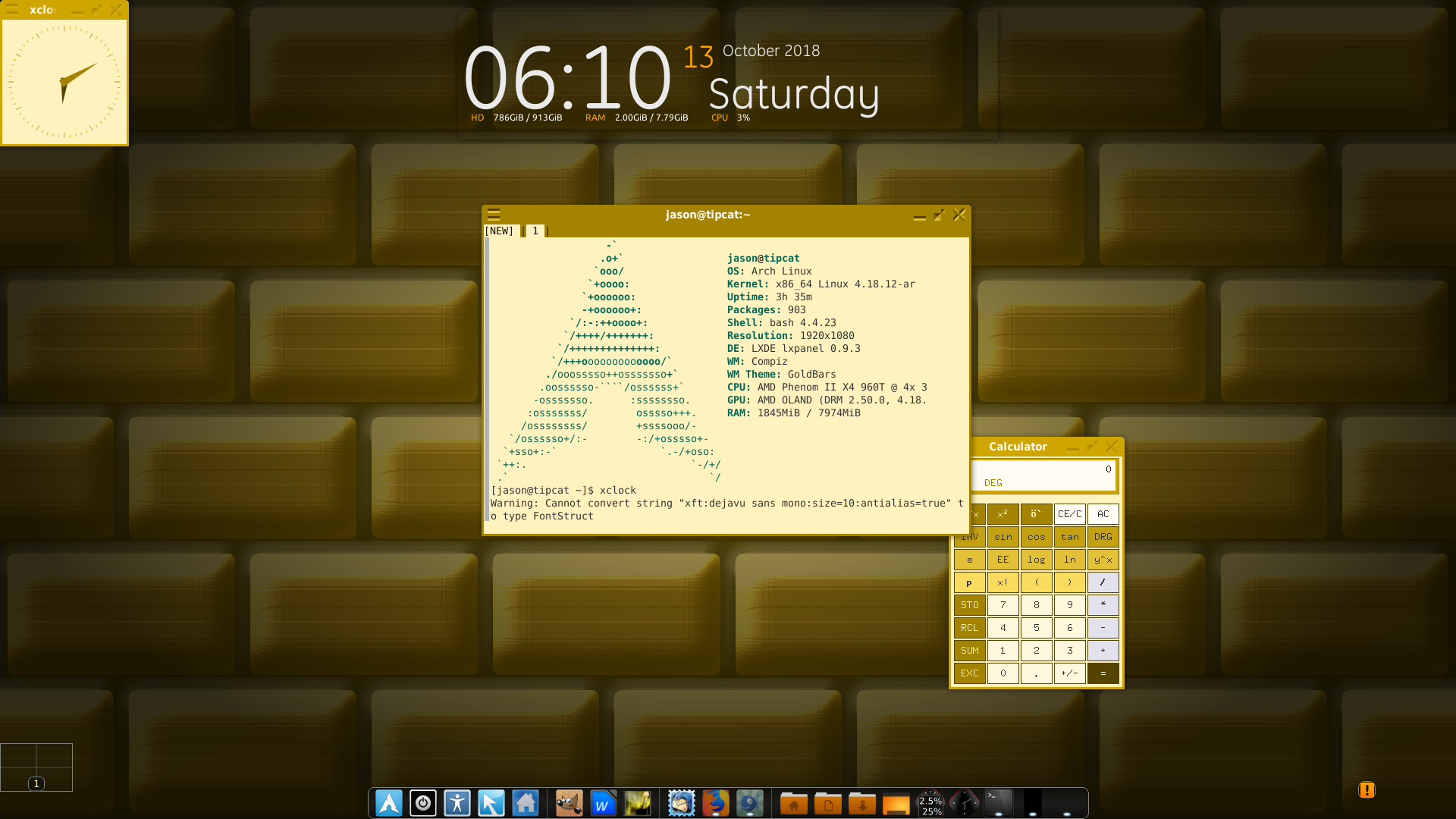Open the xclock window hamburger menu
Screen dimensions: 1456x819
(12, 10)
